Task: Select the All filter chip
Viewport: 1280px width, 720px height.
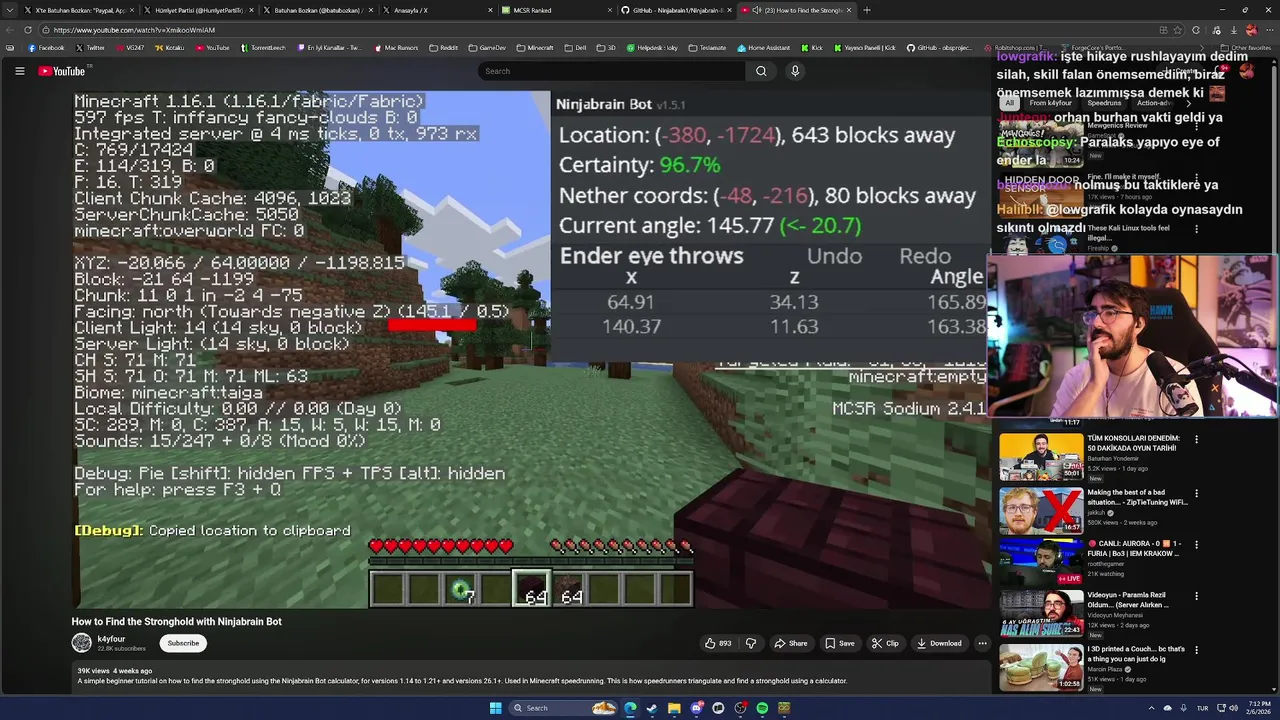Action: tap(1009, 103)
